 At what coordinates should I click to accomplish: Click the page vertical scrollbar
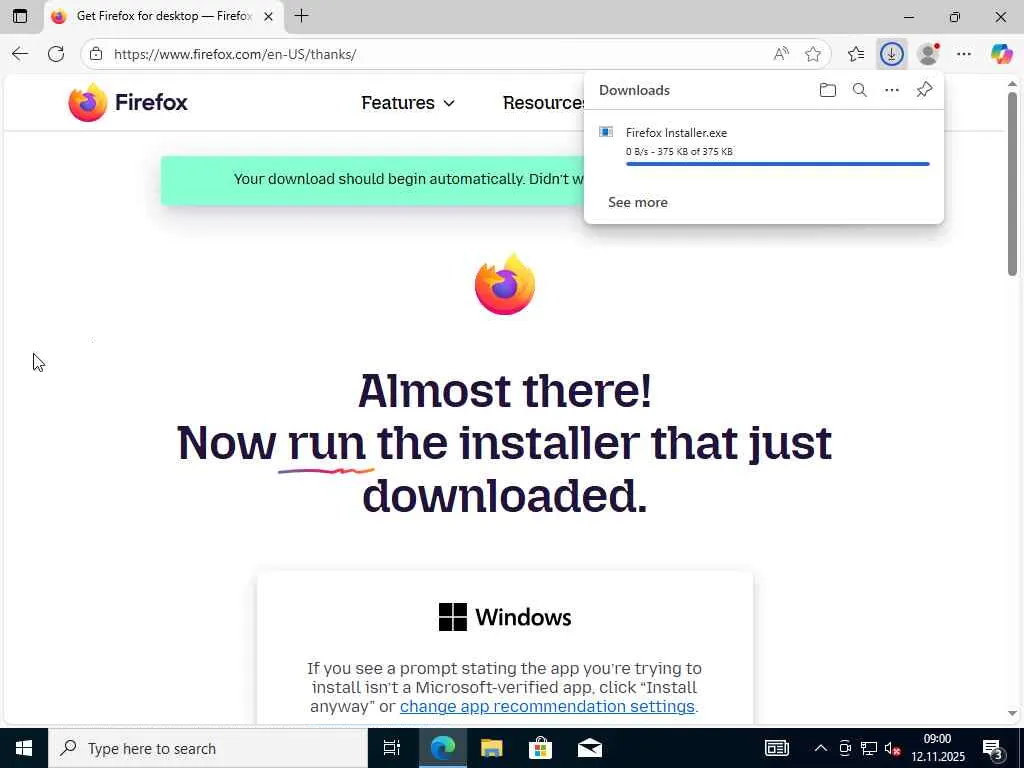1012,183
